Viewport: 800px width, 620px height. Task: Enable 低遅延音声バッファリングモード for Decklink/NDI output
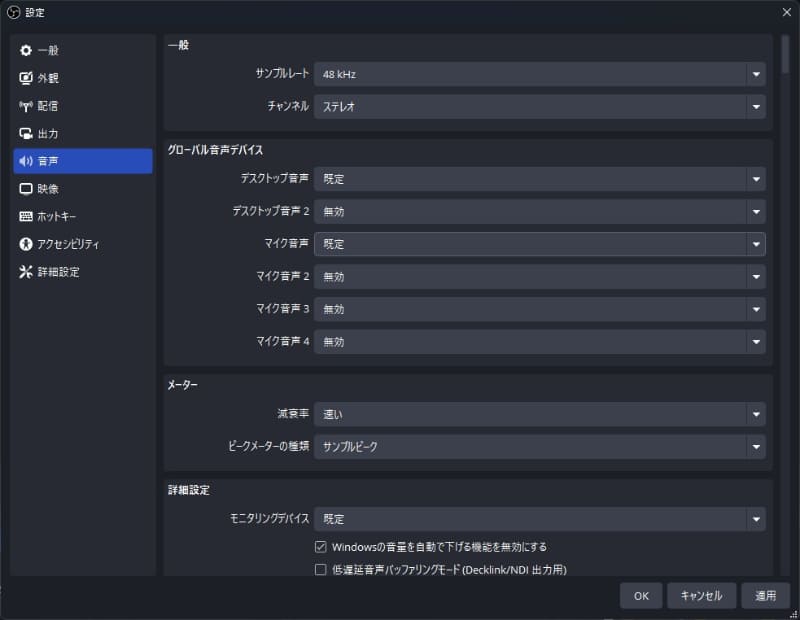pyautogui.click(x=319, y=568)
